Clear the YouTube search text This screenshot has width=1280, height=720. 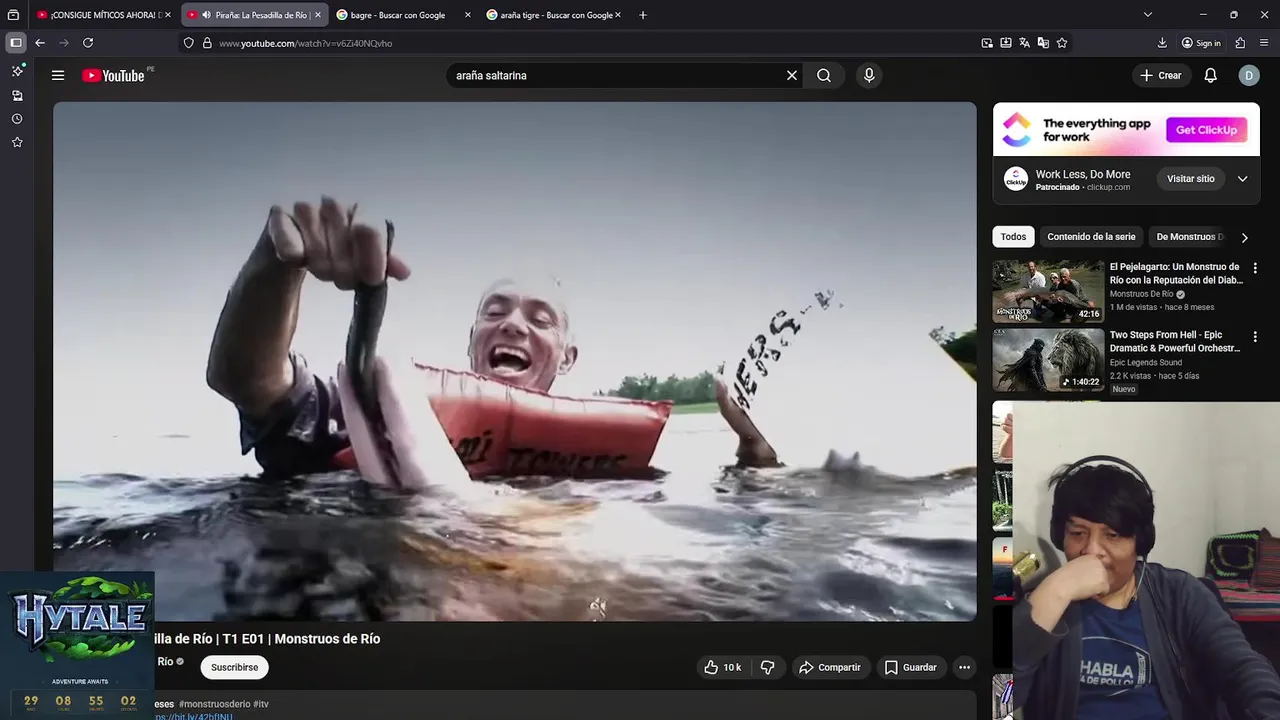pos(792,75)
